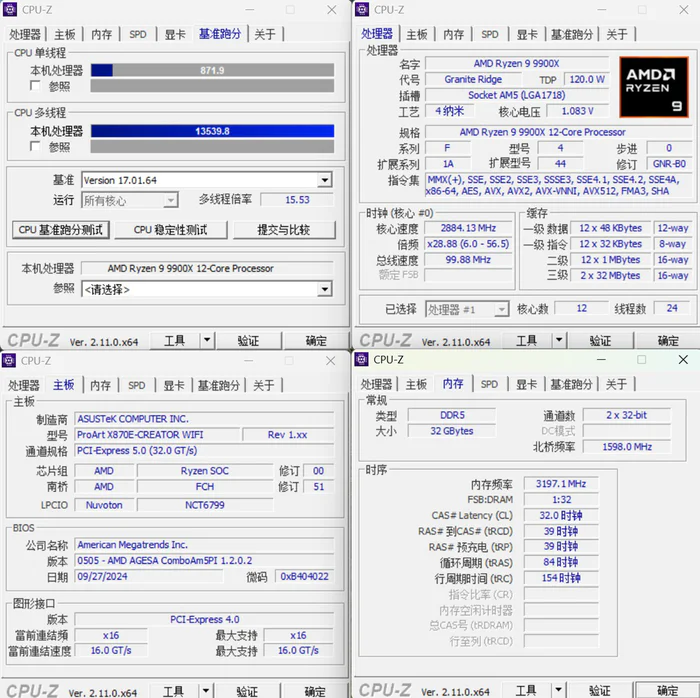
Task: Click the 名字 field AMD Ryzen 9 9900X
Action: coord(516,63)
